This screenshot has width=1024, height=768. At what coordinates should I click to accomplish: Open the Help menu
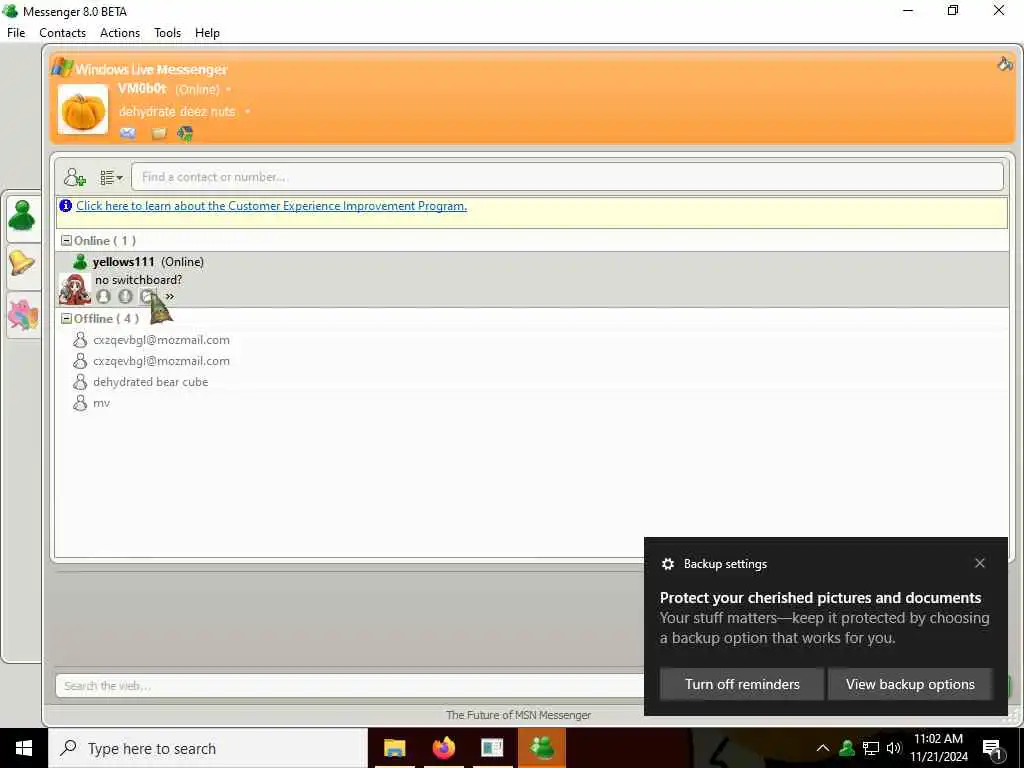click(207, 33)
